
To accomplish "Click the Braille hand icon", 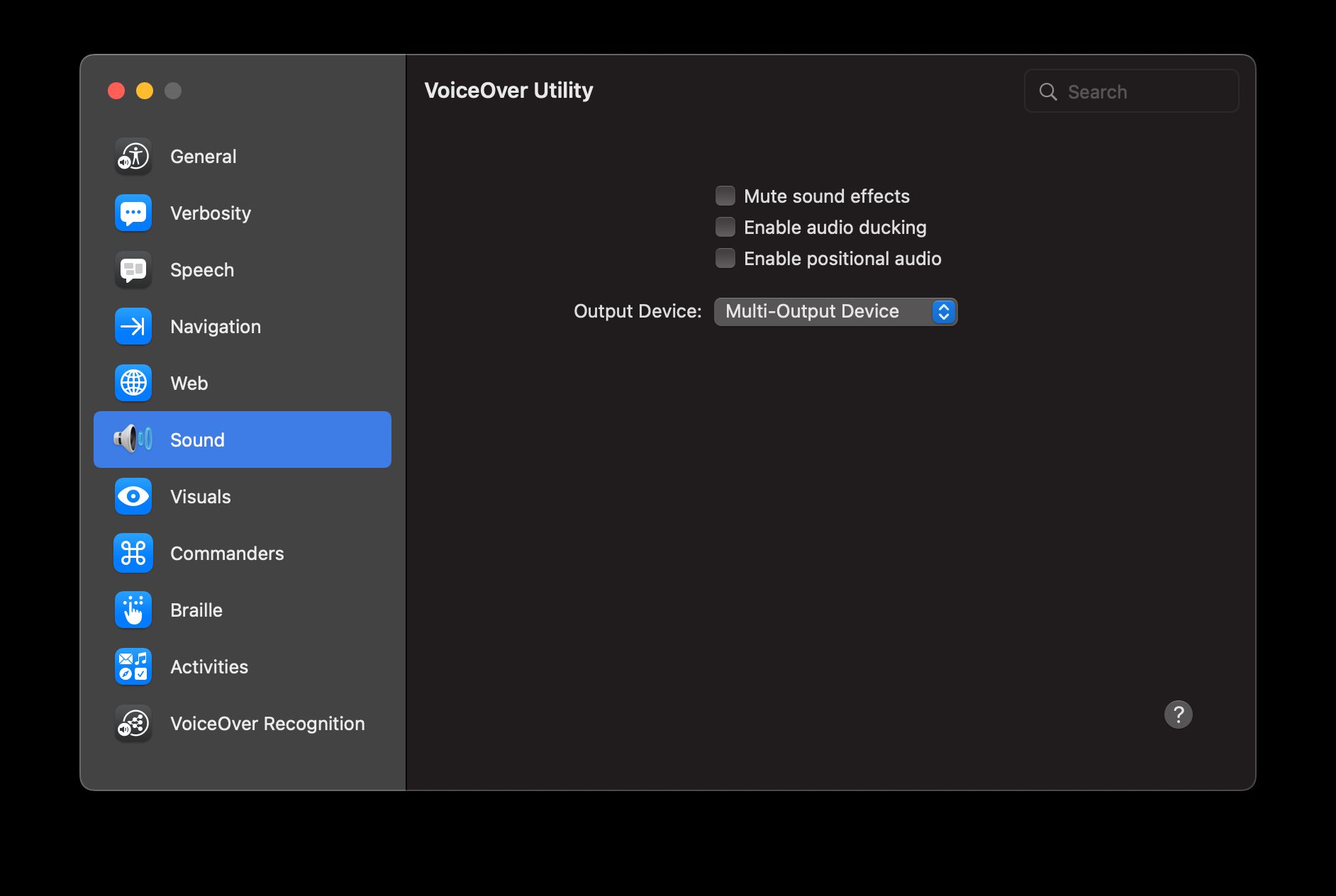I will [133, 610].
